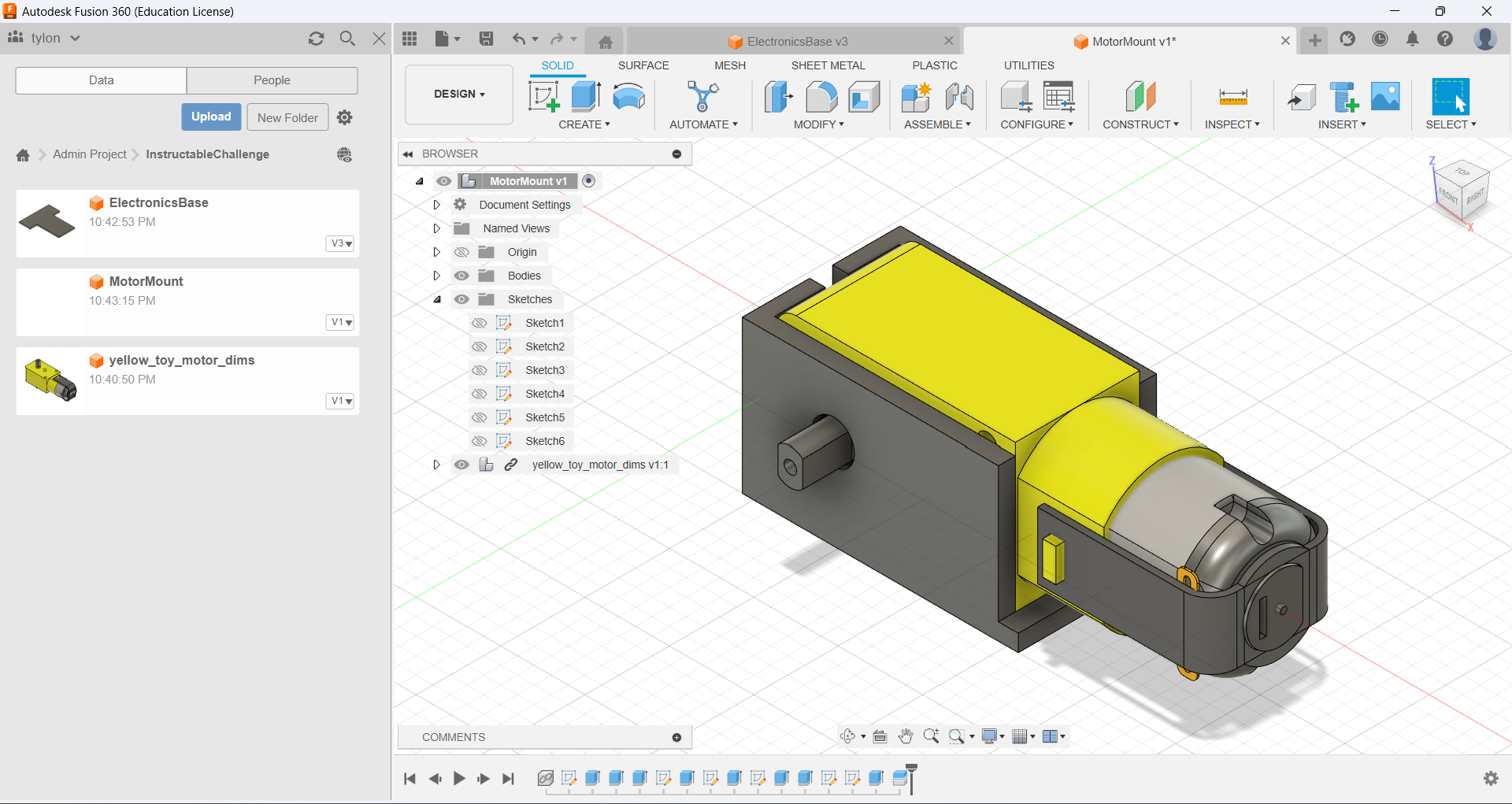Viewport: 1512px width, 804px height.
Task: Switch to the UTILITIES tab
Action: click(1028, 65)
